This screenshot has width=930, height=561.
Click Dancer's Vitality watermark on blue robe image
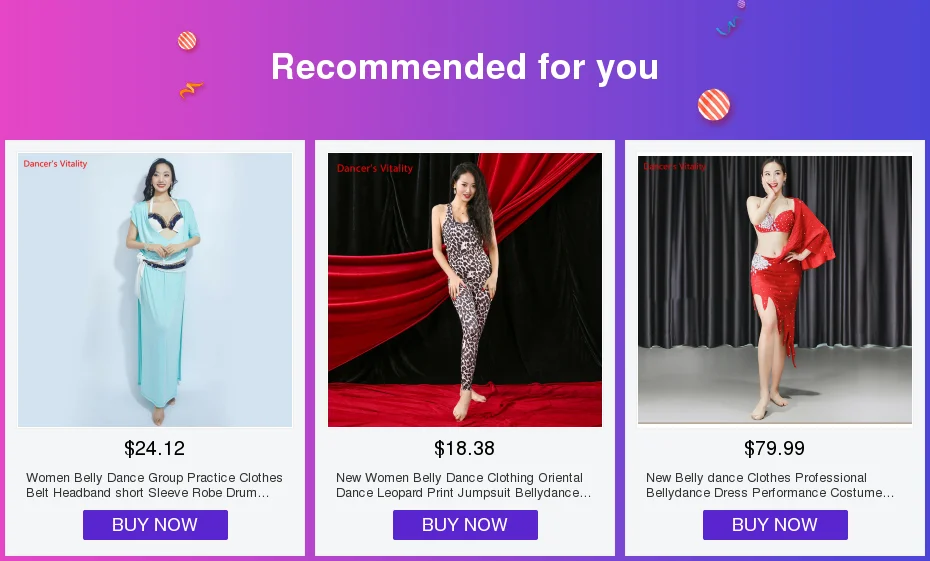tap(56, 164)
